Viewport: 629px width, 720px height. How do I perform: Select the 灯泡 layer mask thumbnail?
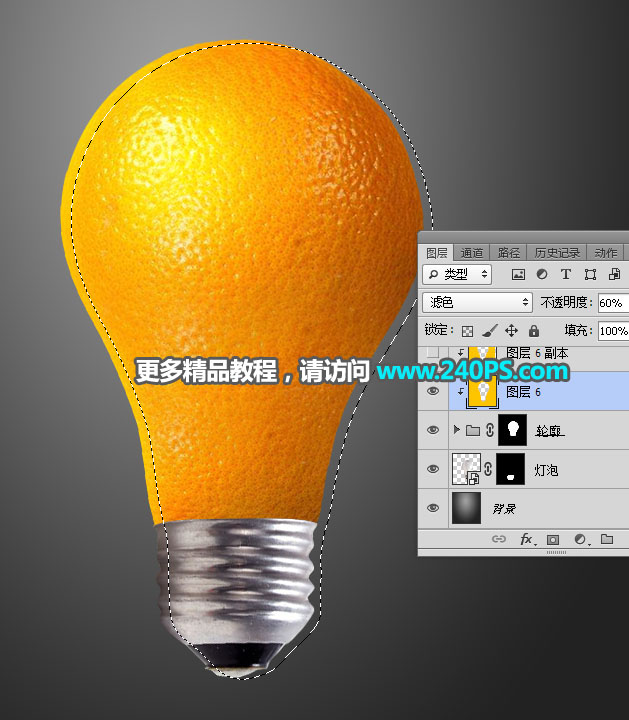click(511, 469)
